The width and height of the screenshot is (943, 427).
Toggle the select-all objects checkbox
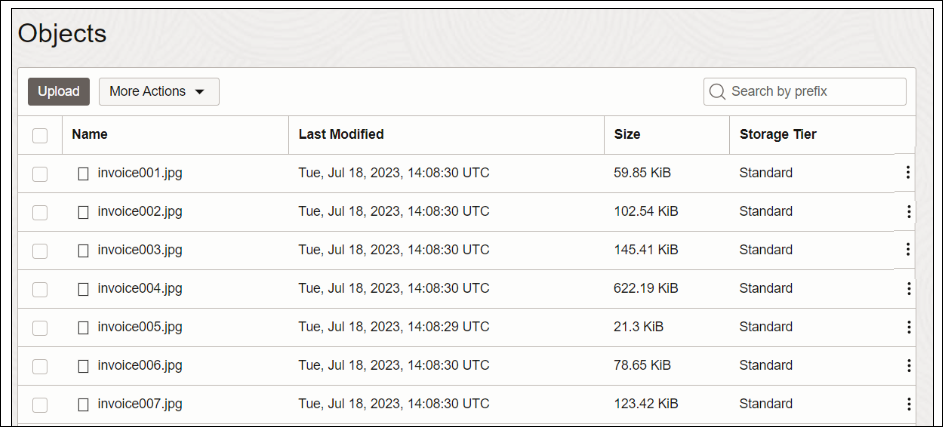40,135
